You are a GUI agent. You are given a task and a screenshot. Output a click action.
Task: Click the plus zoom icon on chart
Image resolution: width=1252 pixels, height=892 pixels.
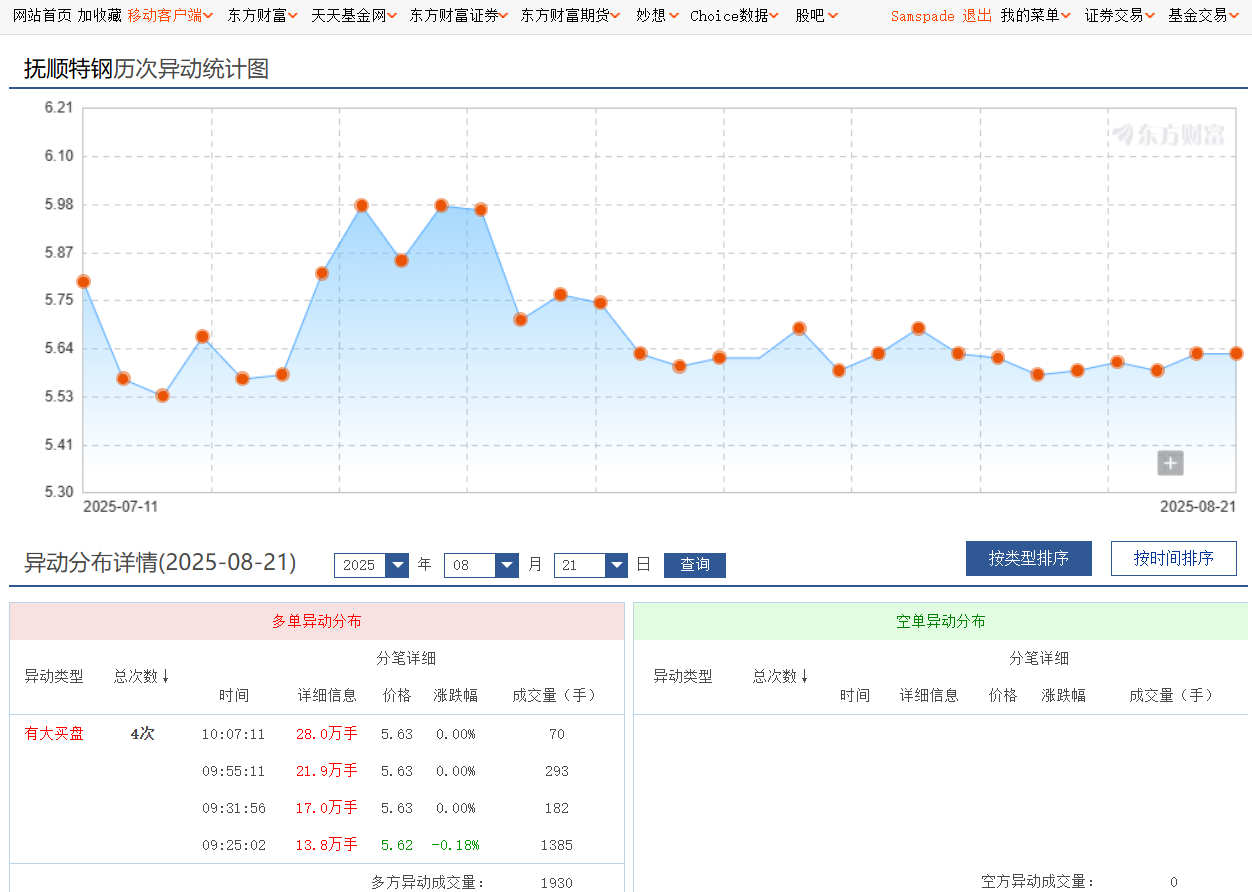(x=1171, y=463)
